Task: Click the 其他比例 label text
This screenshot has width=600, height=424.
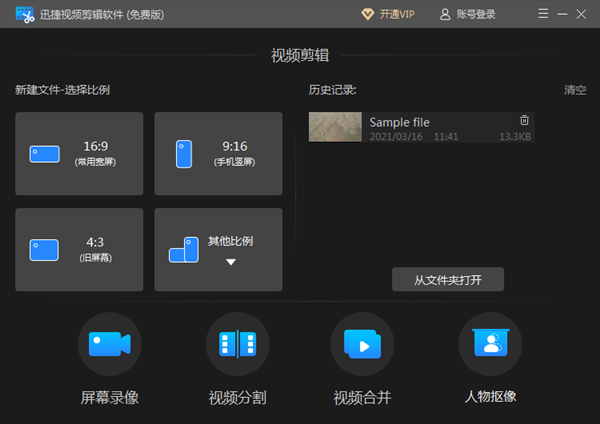Action: [230, 241]
